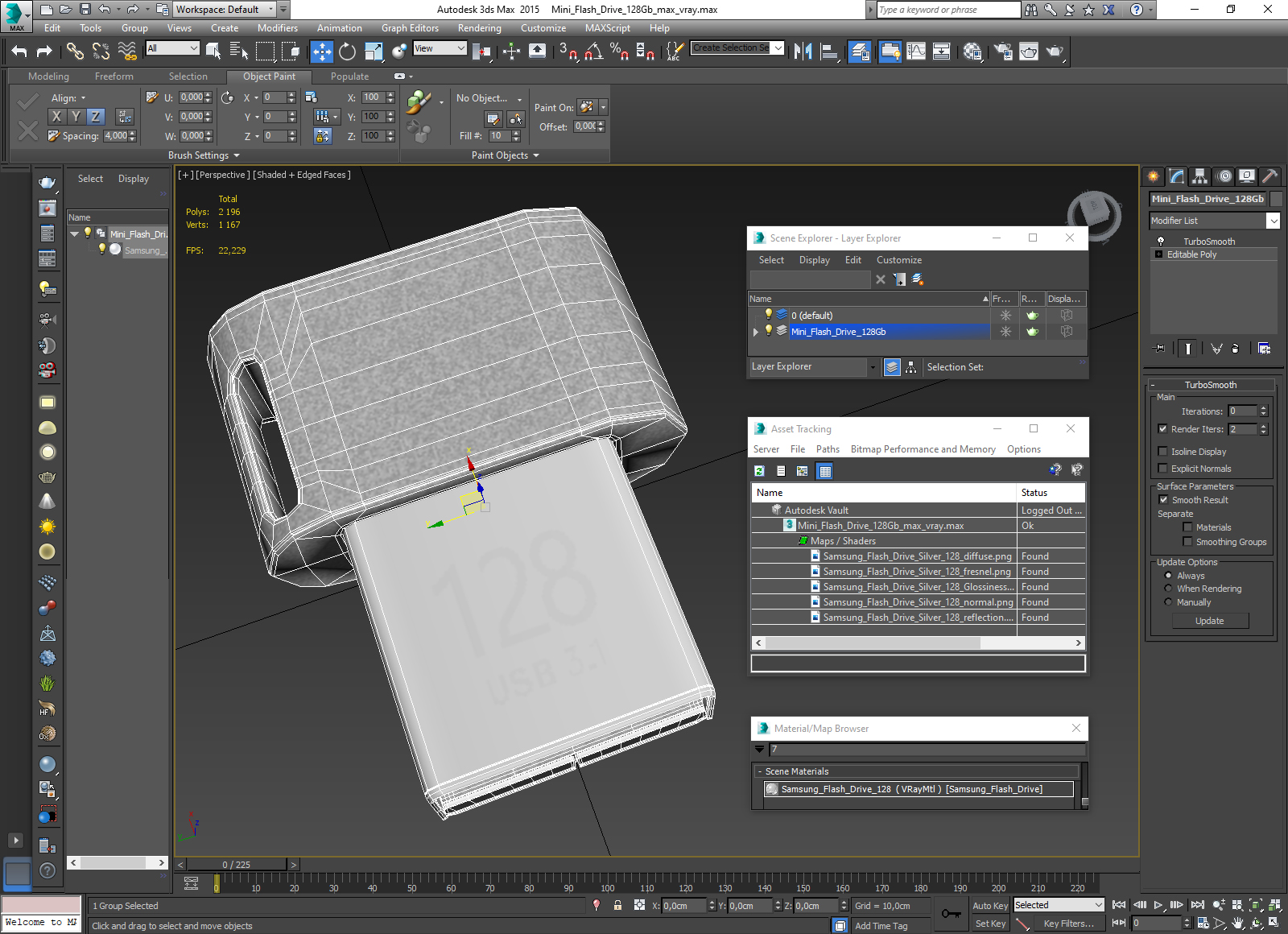The width and height of the screenshot is (1288, 934).
Task: Toggle TurboSmooth modifier lightbulb
Action: (1161, 241)
